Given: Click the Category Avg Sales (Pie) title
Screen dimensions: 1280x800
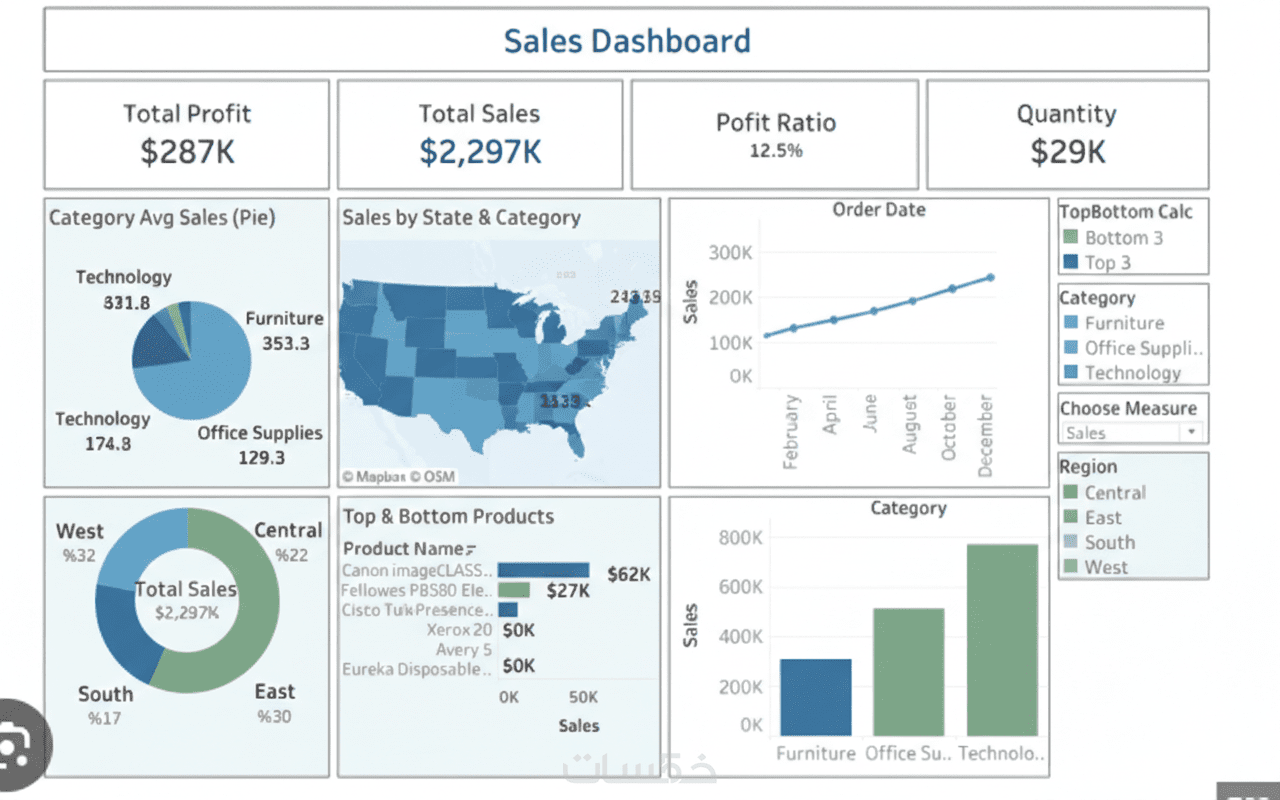Looking at the screenshot, I should [162, 217].
